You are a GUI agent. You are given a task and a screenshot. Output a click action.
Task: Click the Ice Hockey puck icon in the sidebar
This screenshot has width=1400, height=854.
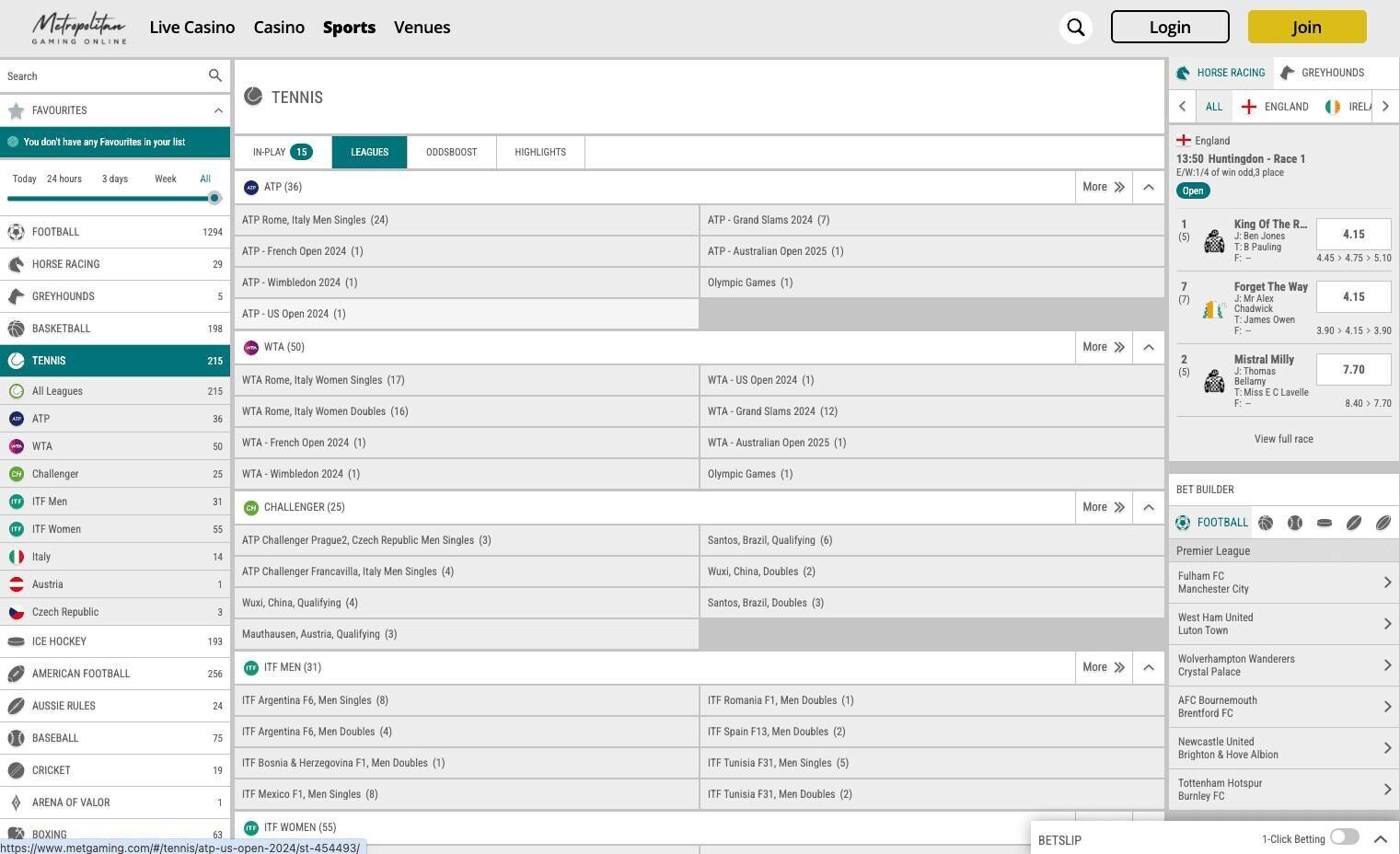[16, 641]
